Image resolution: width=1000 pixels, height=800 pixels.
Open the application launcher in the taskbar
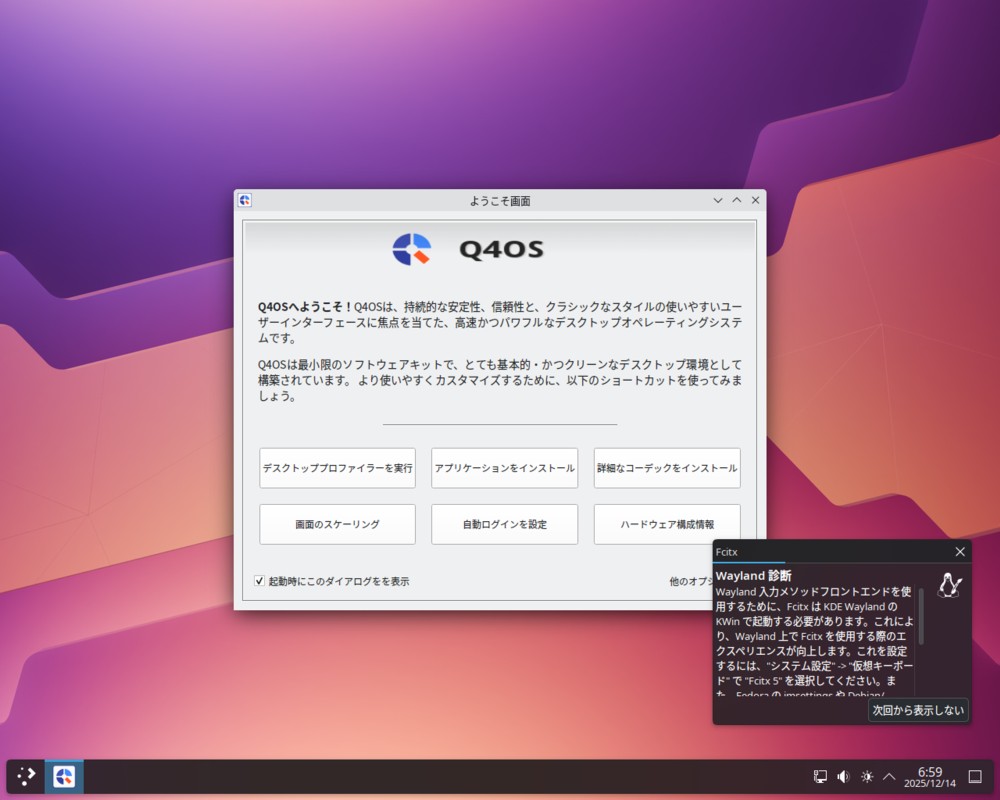click(25, 776)
